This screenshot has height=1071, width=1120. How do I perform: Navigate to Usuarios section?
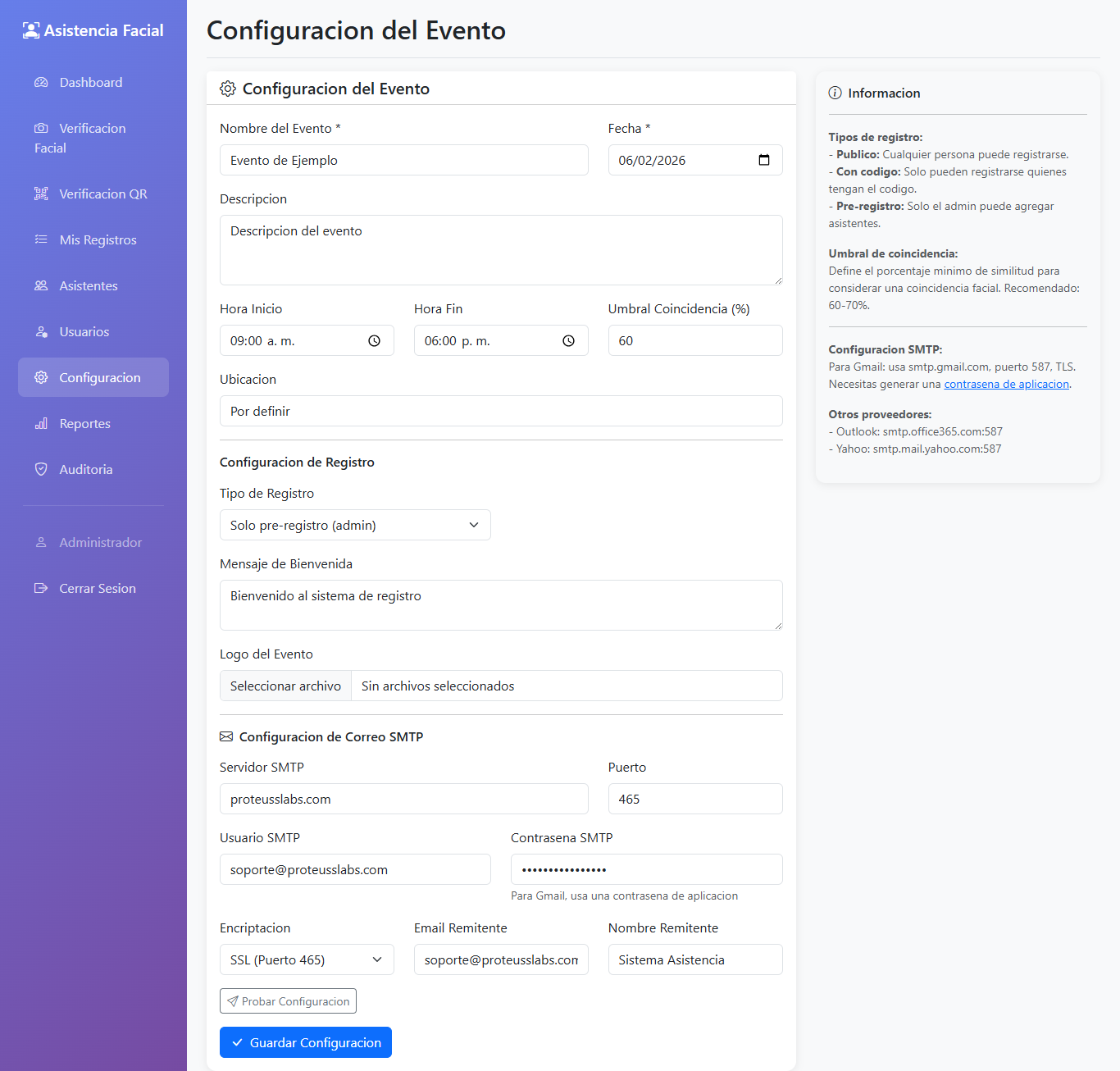(x=84, y=332)
